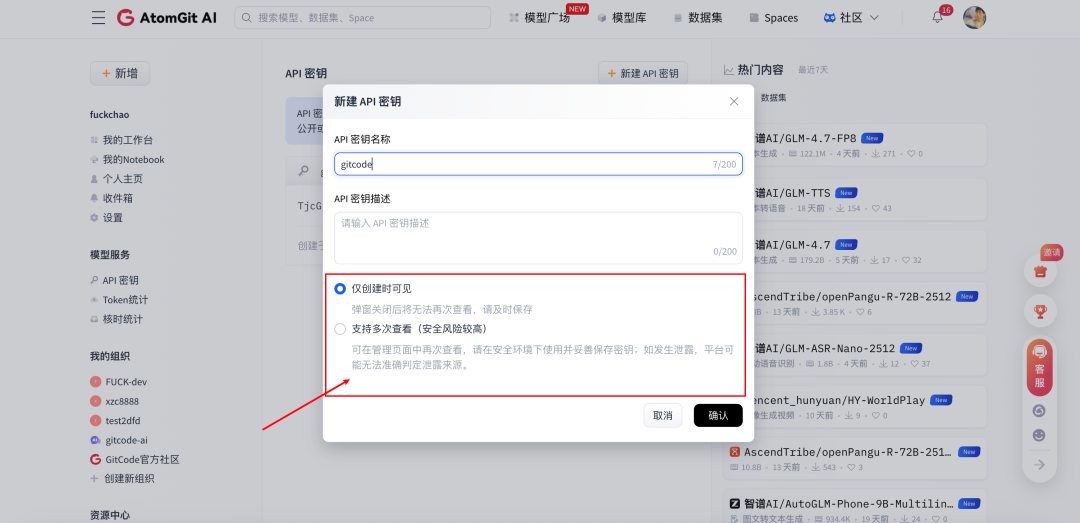Click the 确认 button

point(718,416)
